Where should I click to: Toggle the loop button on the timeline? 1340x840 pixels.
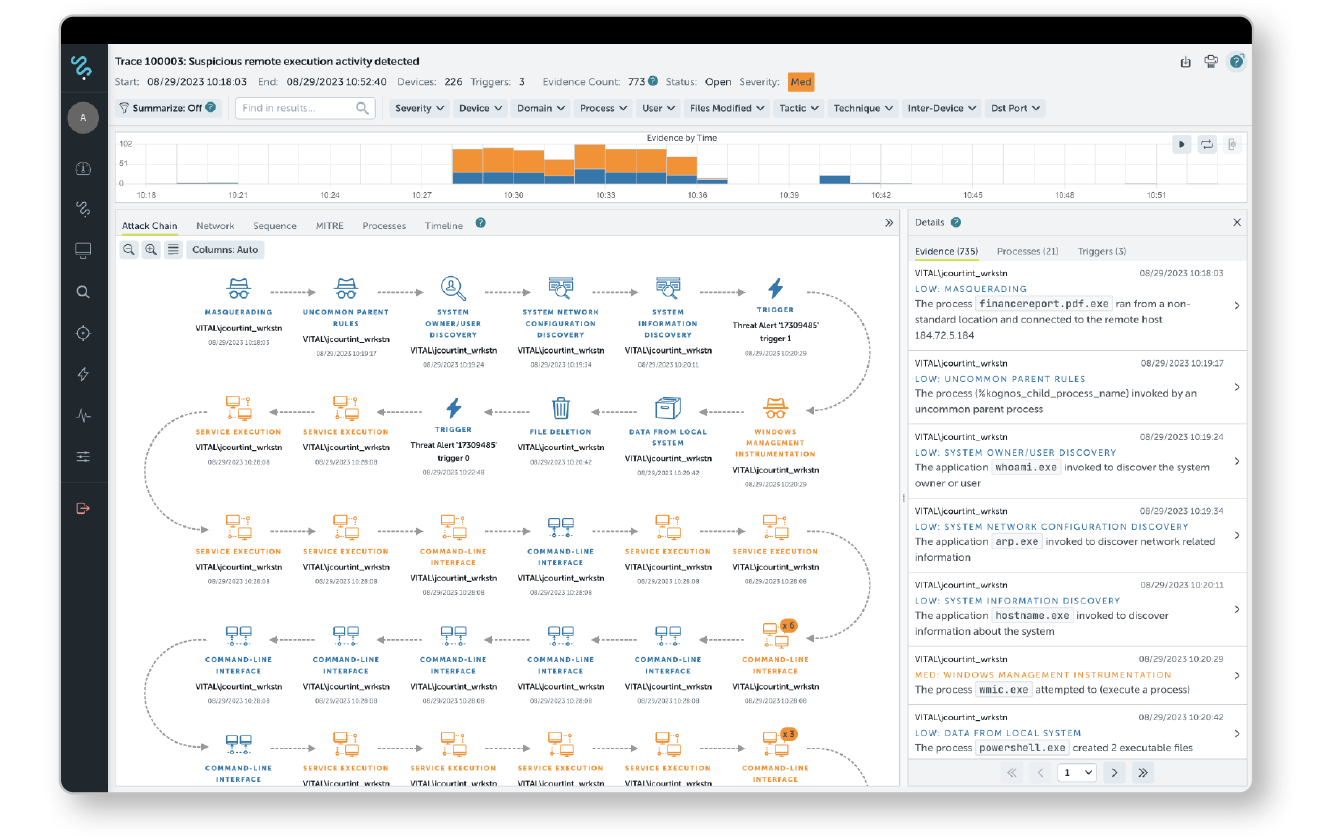(1207, 145)
